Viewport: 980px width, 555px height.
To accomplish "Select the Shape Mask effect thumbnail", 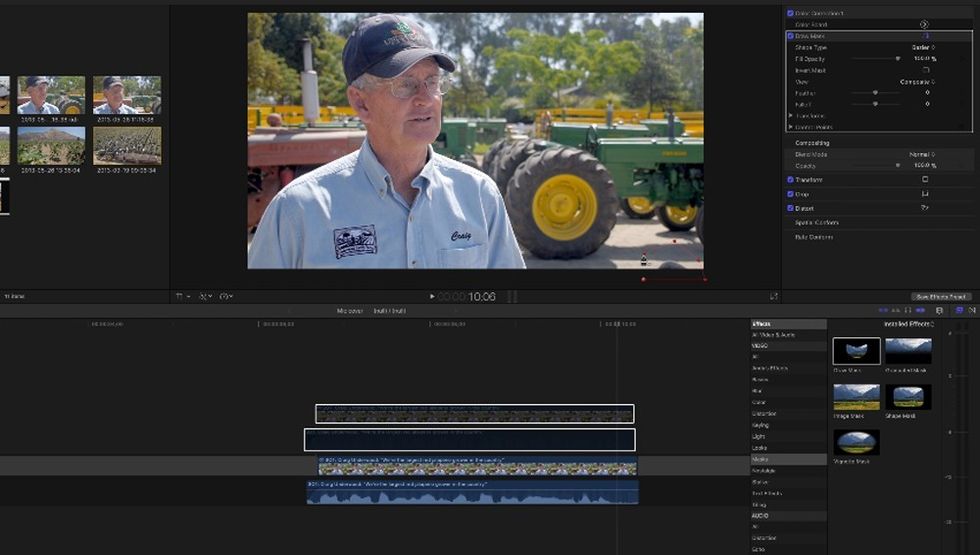I will click(908, 397).
